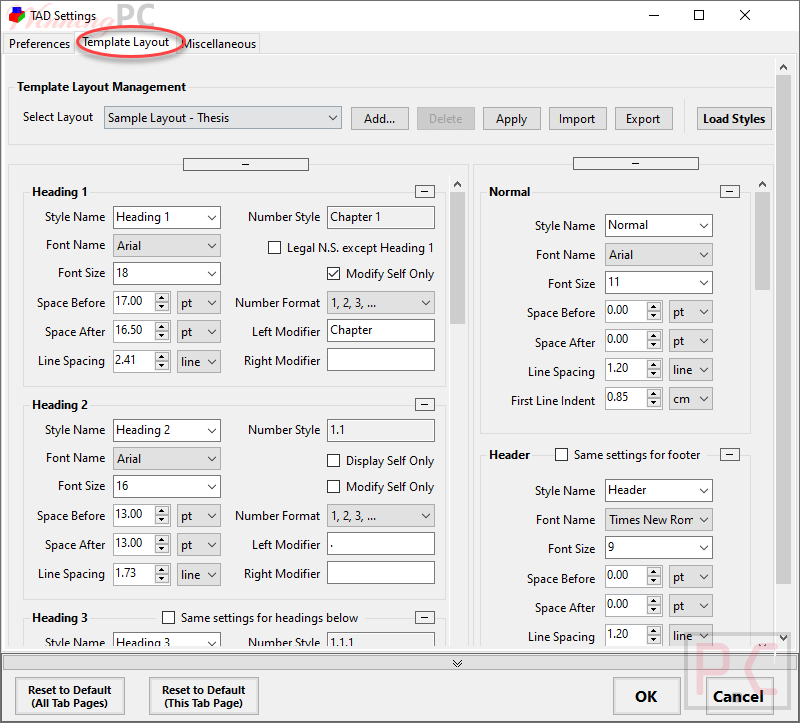Screen dimensions: 800x723
Task: Check Display Self Only under Heading 2
Action: pyautogui.click(x=333, y=461)
